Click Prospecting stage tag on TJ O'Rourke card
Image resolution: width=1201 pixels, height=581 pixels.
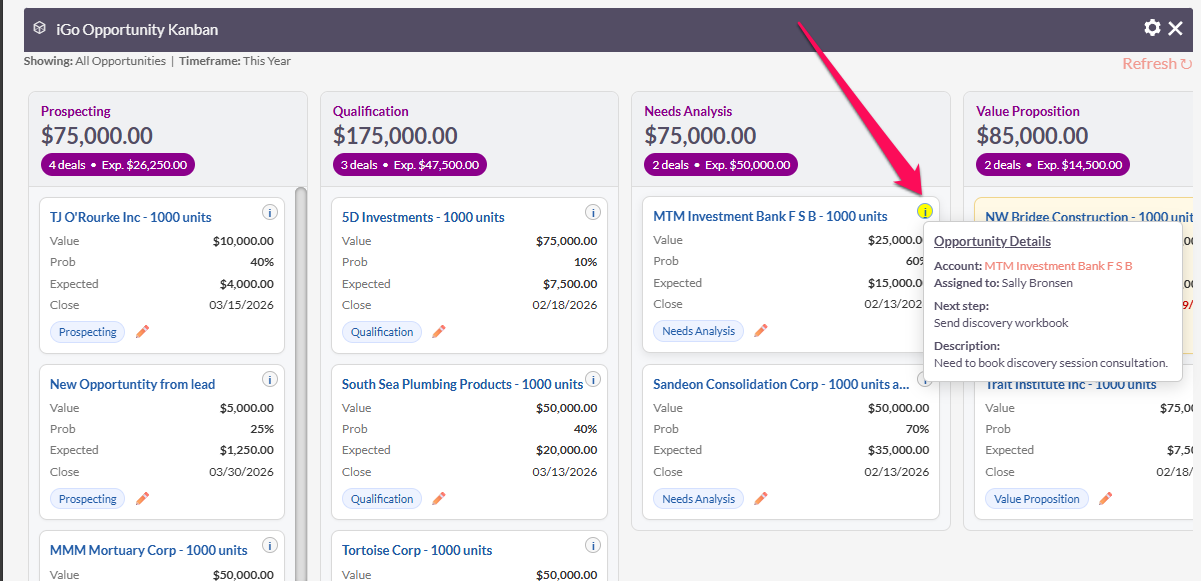(x=88, y=332)
